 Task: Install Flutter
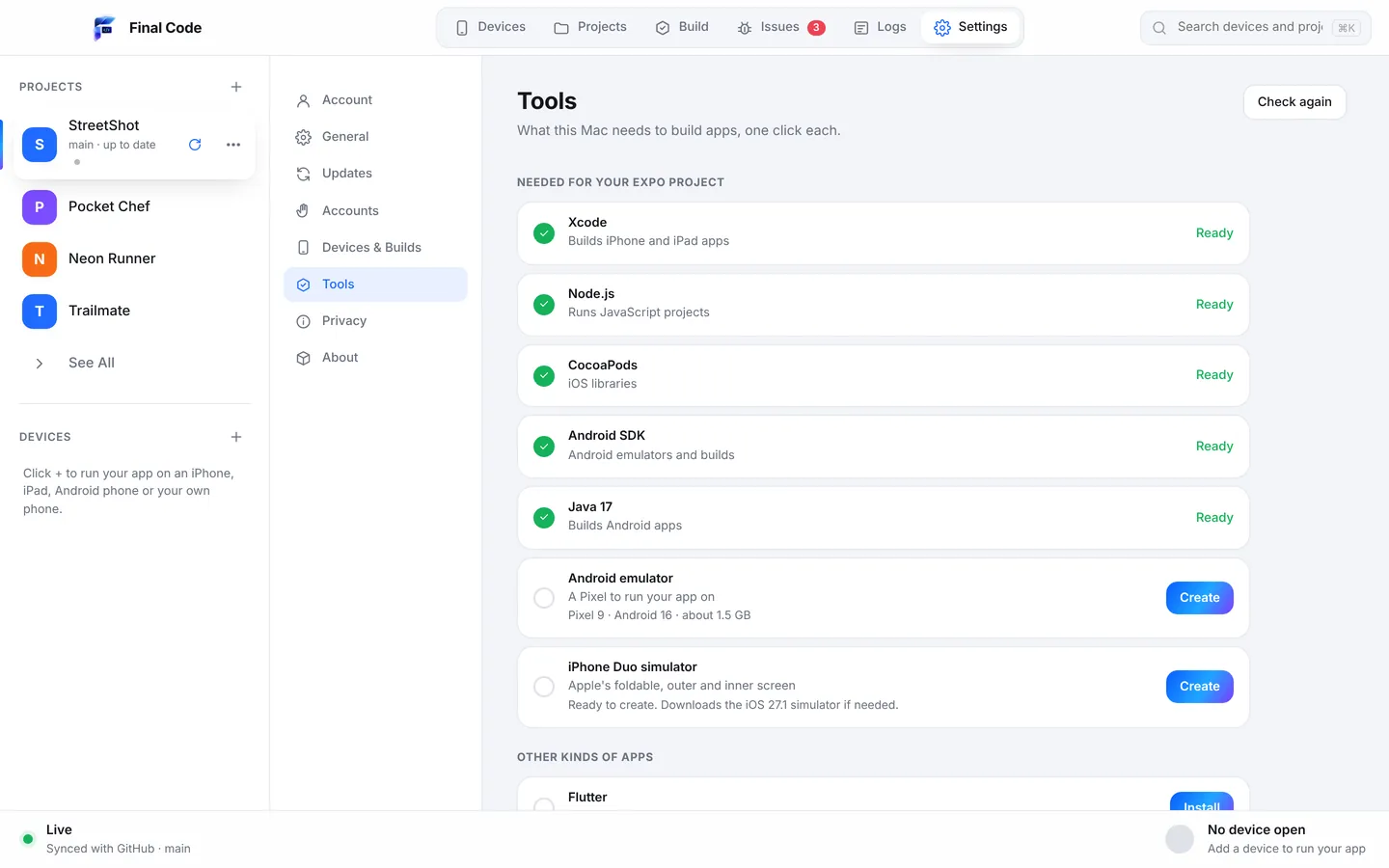(x=1202, y=802)
